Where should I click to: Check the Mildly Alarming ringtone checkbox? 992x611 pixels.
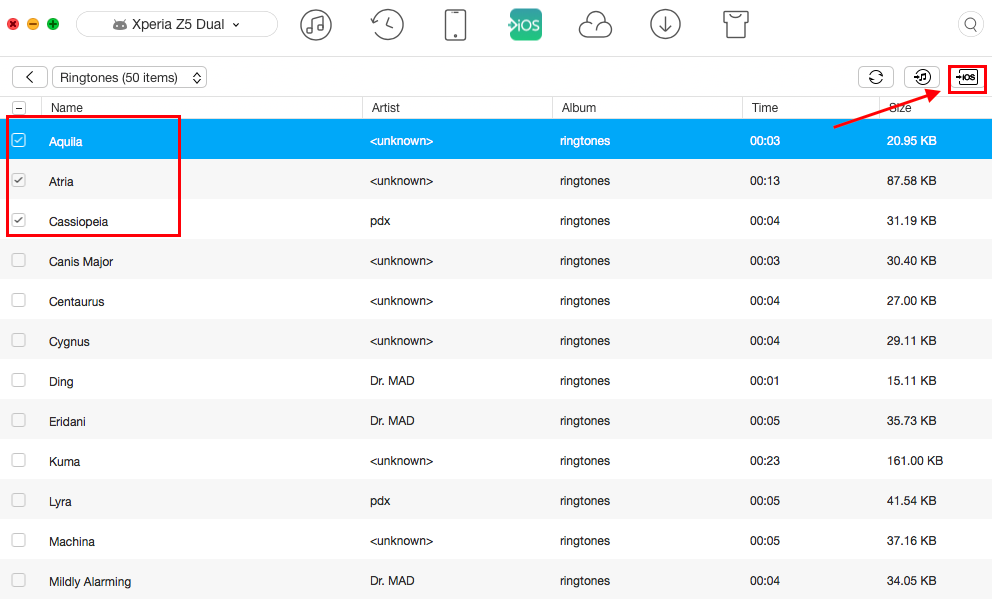coord(19,580)
